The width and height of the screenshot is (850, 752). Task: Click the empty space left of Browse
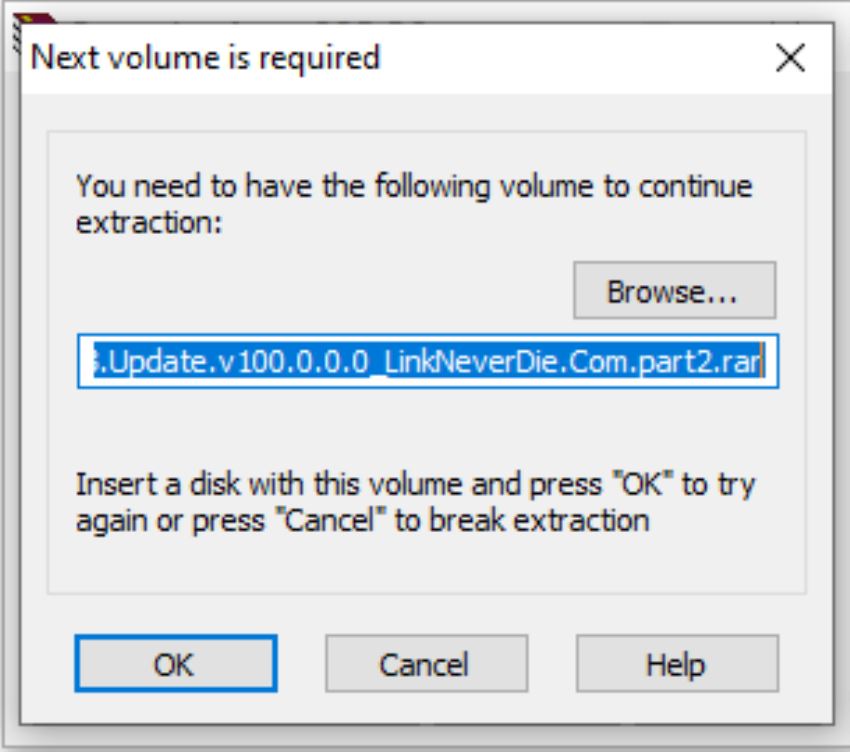[320, 291]
